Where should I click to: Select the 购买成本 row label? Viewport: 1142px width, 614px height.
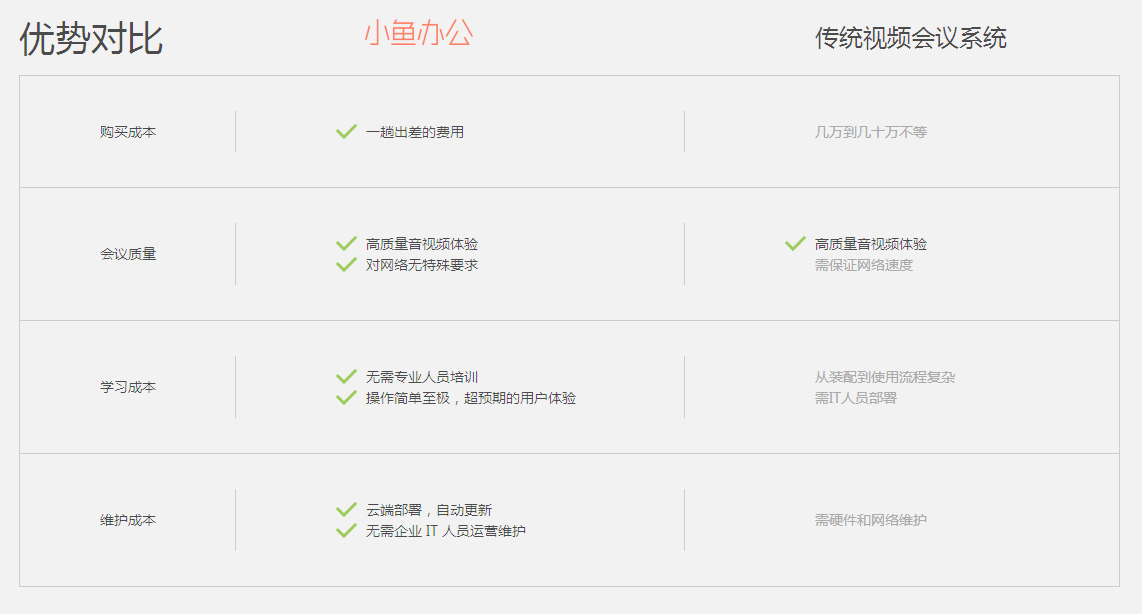128,132
